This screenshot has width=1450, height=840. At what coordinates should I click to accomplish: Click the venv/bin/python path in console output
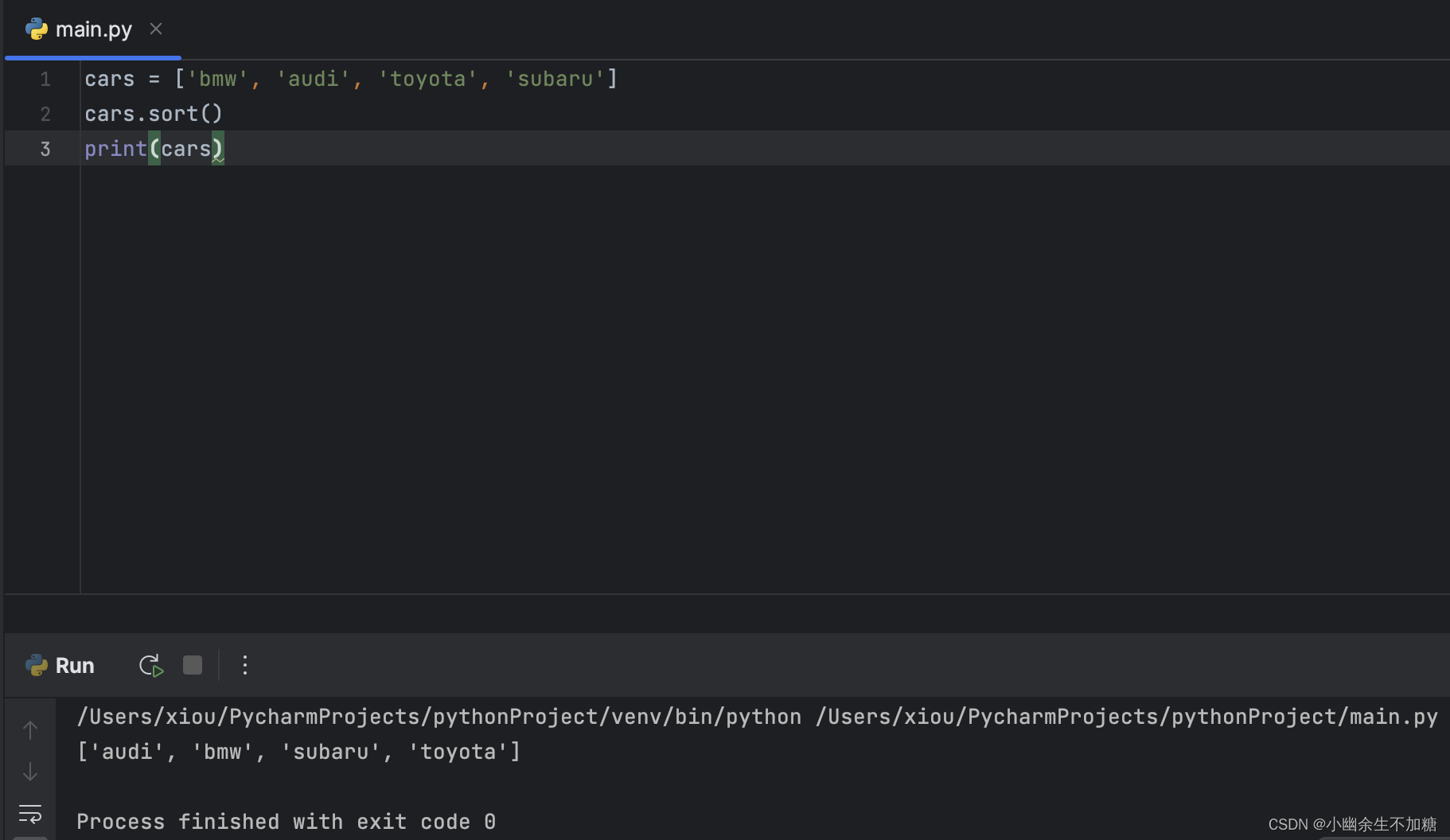click(439, 717)
